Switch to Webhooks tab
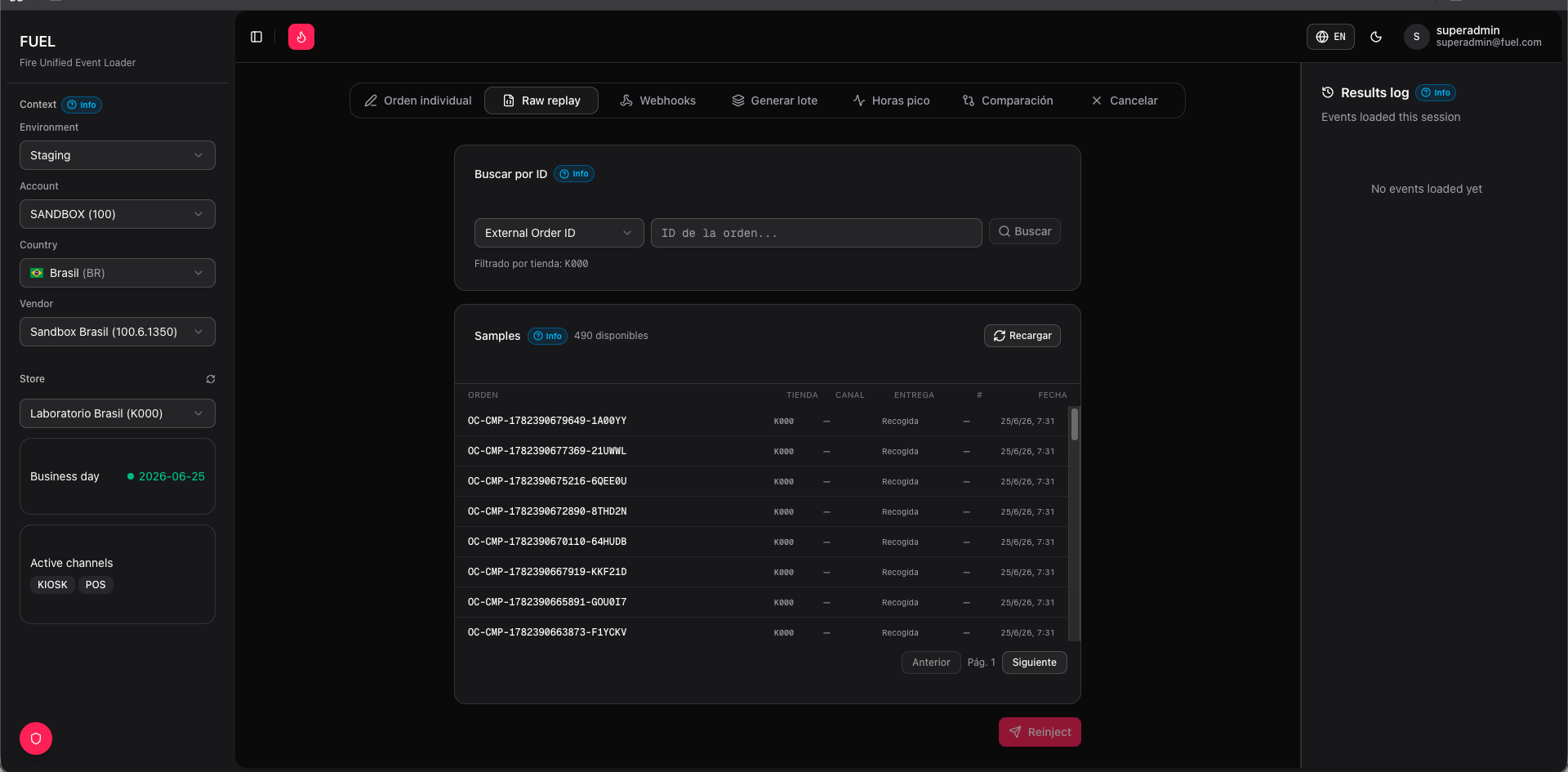Viewport: 1568px width, 772px height. point(658,100)
